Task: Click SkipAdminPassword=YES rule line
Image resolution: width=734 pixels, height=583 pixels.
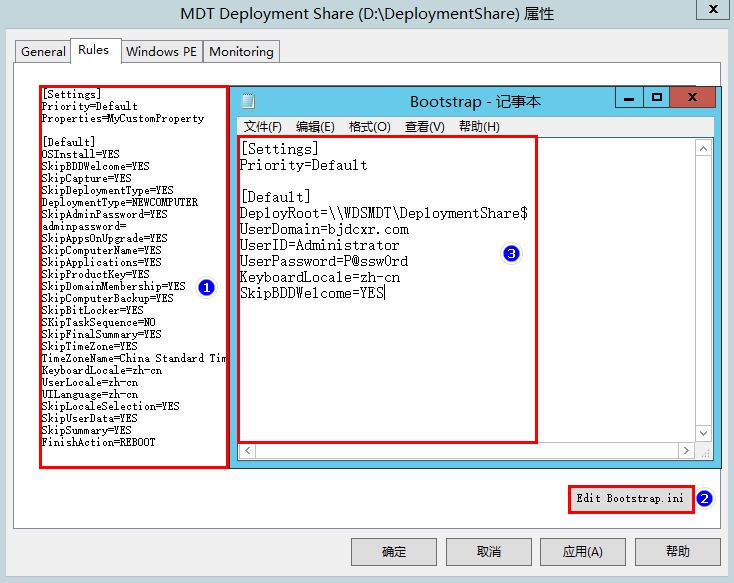Action: click(x=104, y=214)
